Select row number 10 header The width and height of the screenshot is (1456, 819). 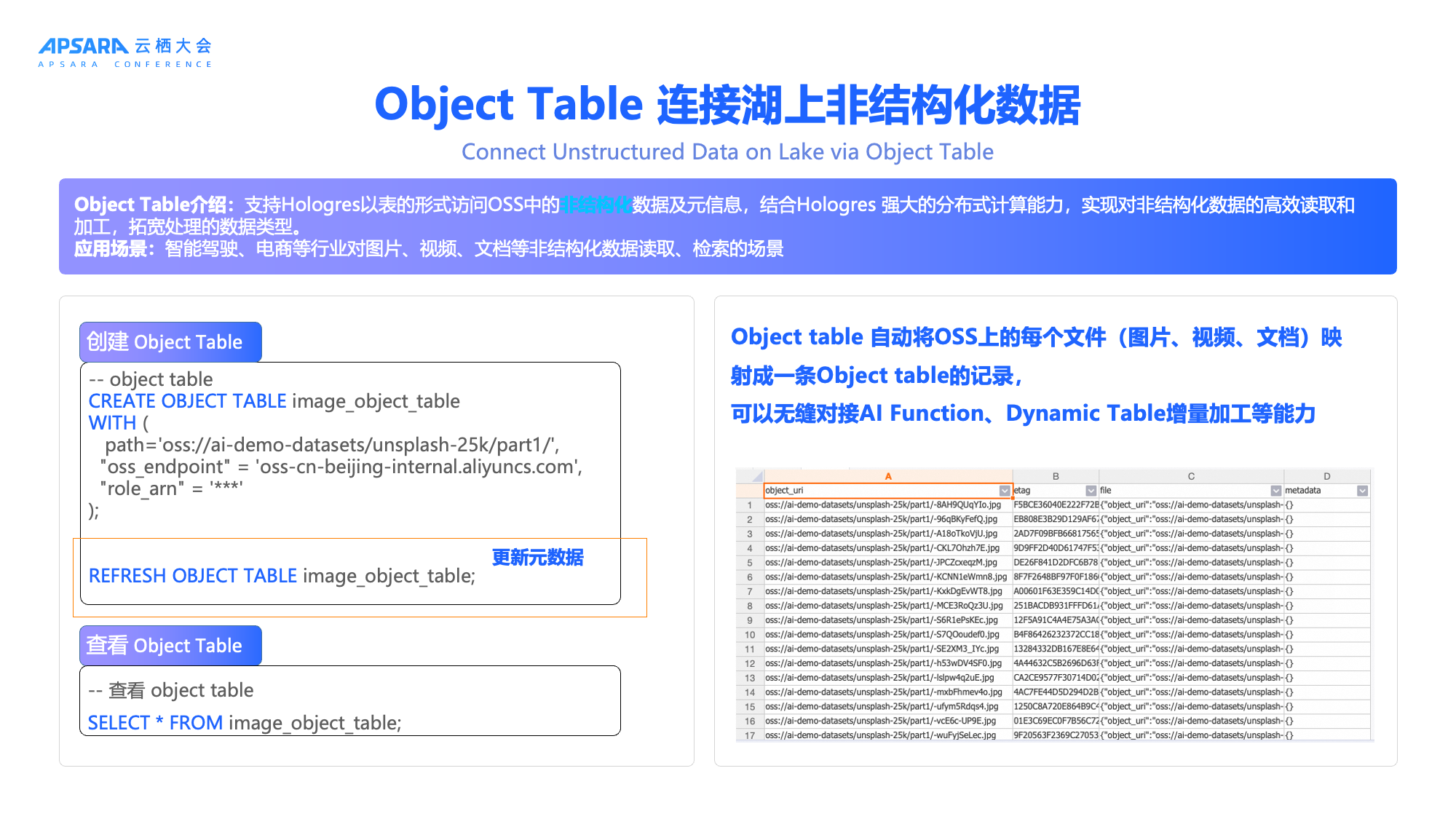pyautogui.click(x=749, y=635)
